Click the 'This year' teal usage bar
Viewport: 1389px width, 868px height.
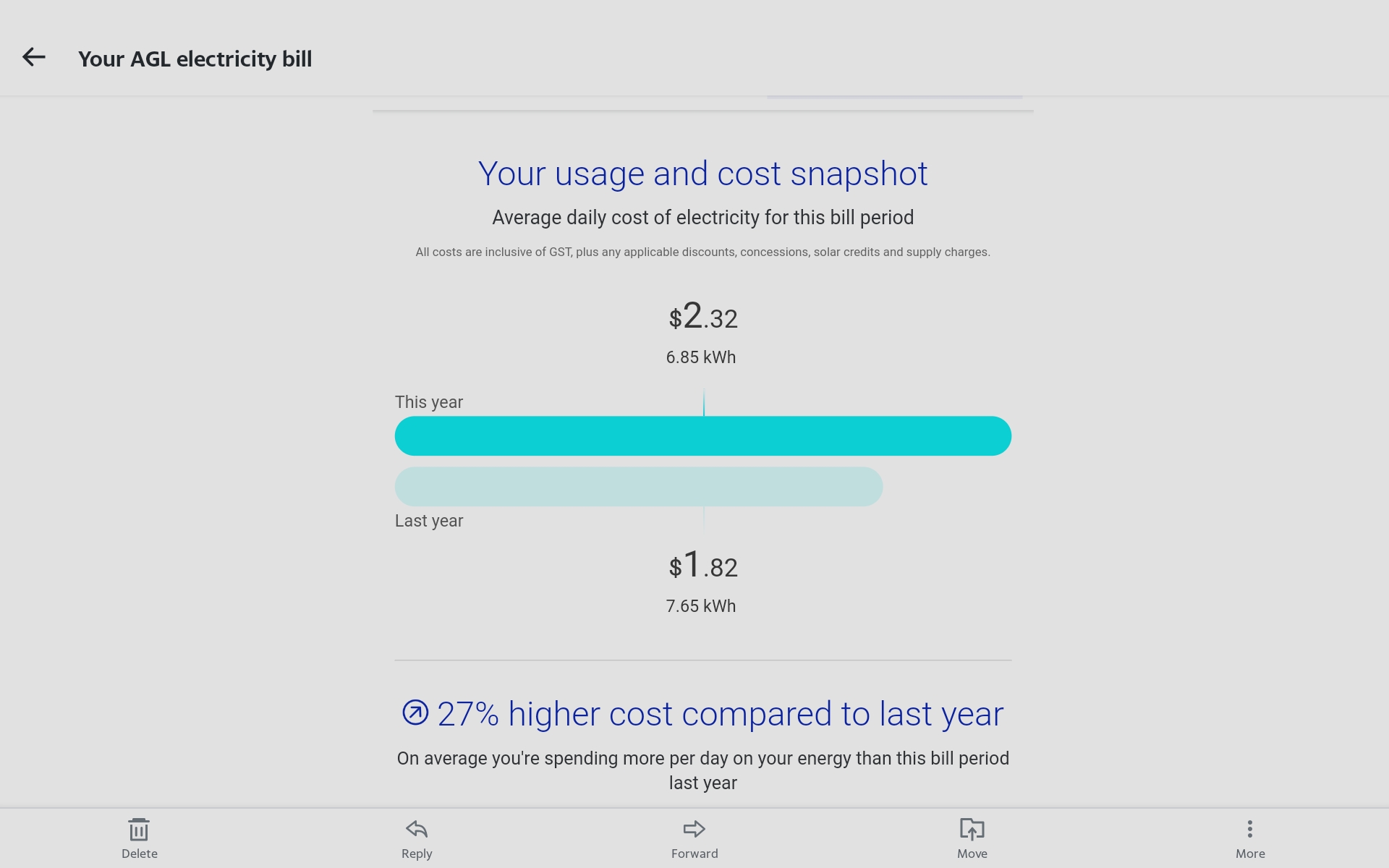[703, 436]
